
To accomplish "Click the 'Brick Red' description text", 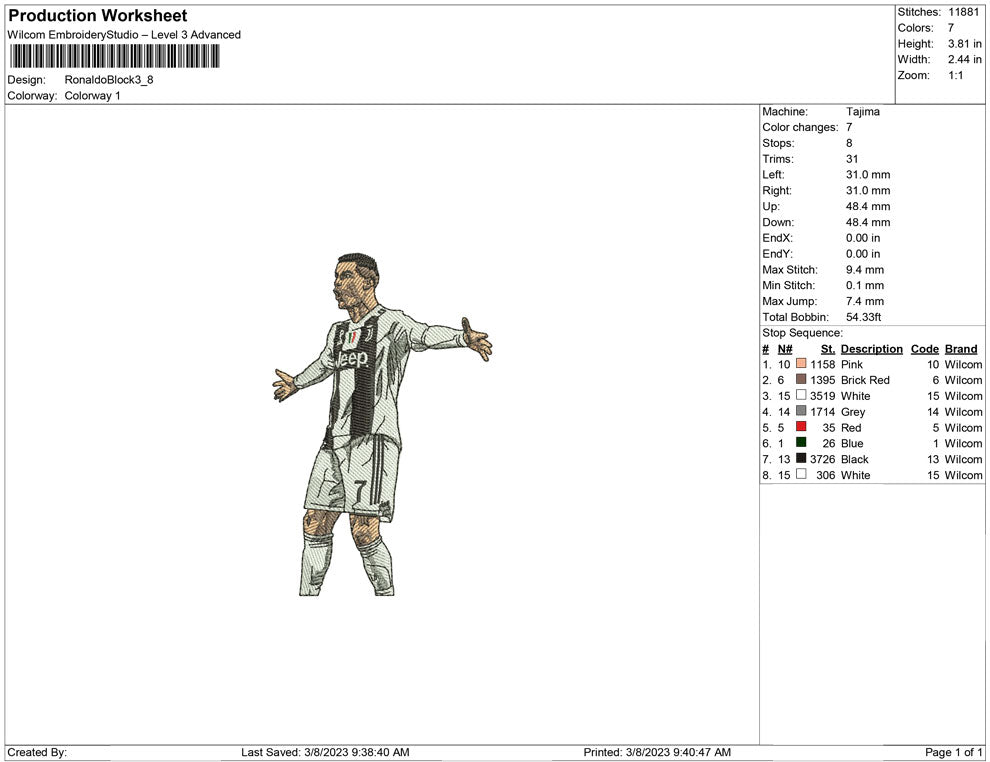I will point(865,380).
